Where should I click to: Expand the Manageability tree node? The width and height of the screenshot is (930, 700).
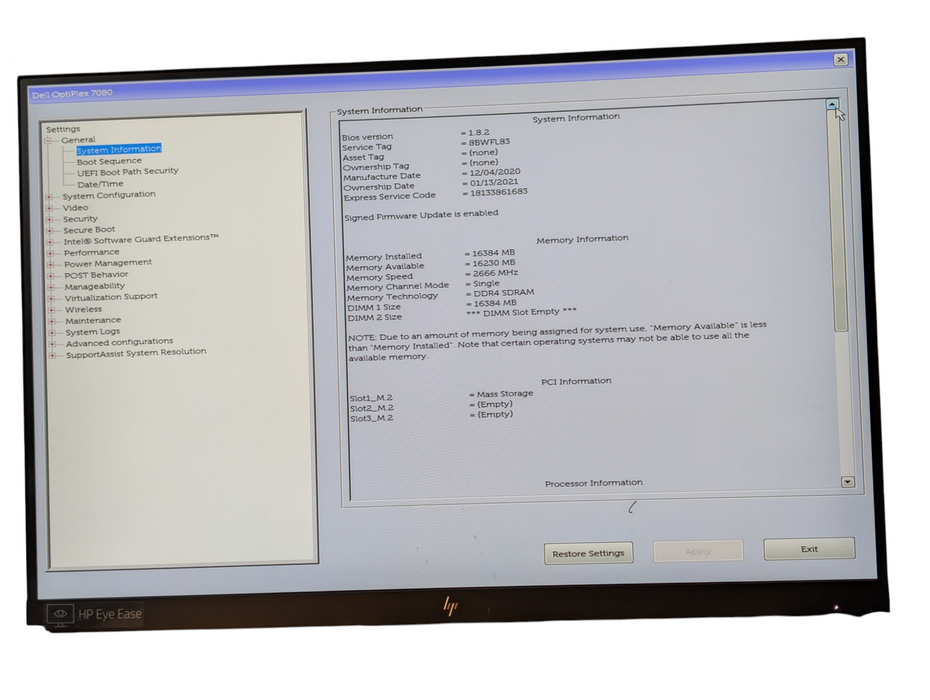pyautogui.click(x=51, y=287)
